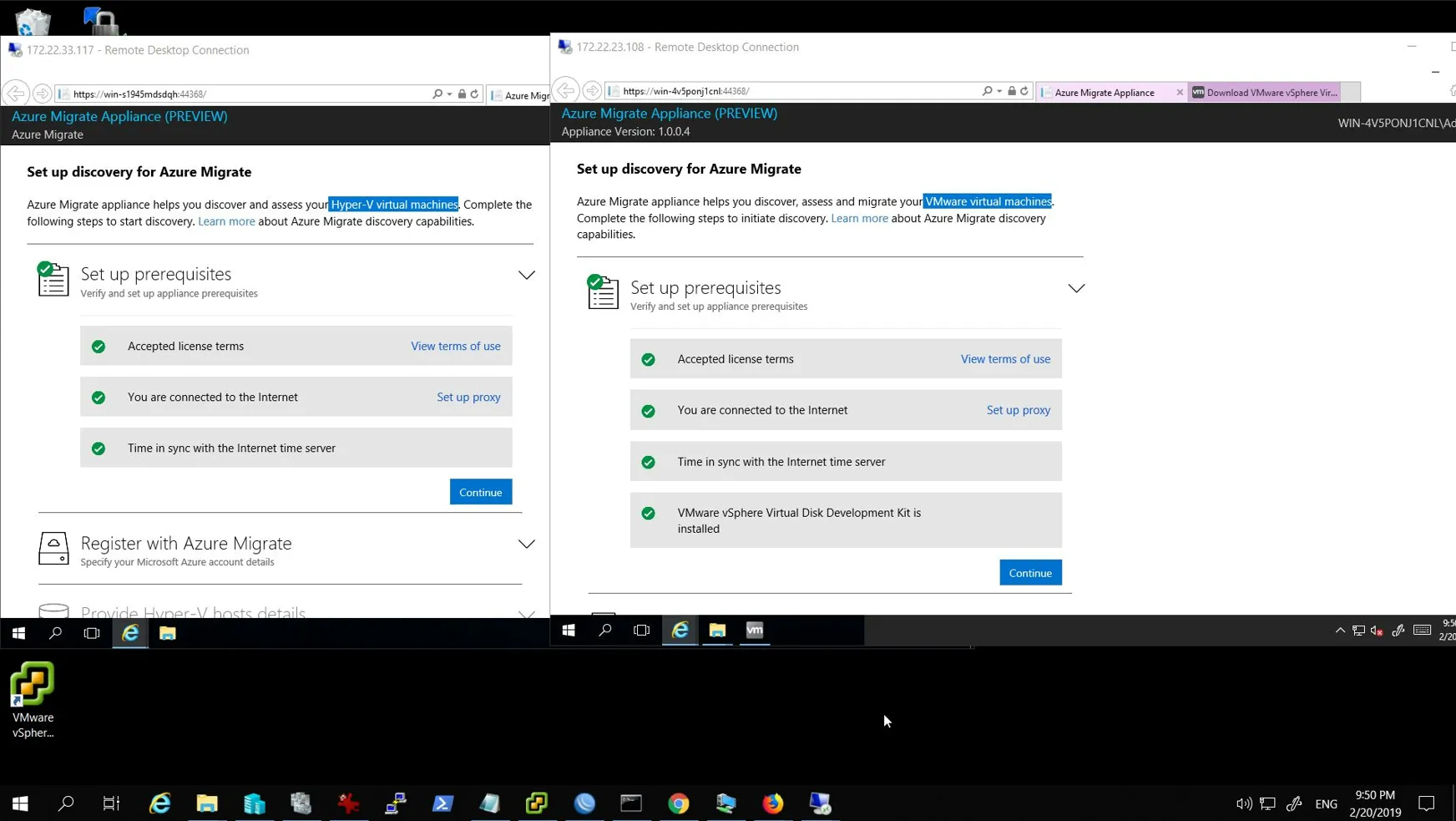Open View terms of use in Hyper-V appliance
Image resolution: width=1456 pixels, height=821 pixels.
click(456, 346)
